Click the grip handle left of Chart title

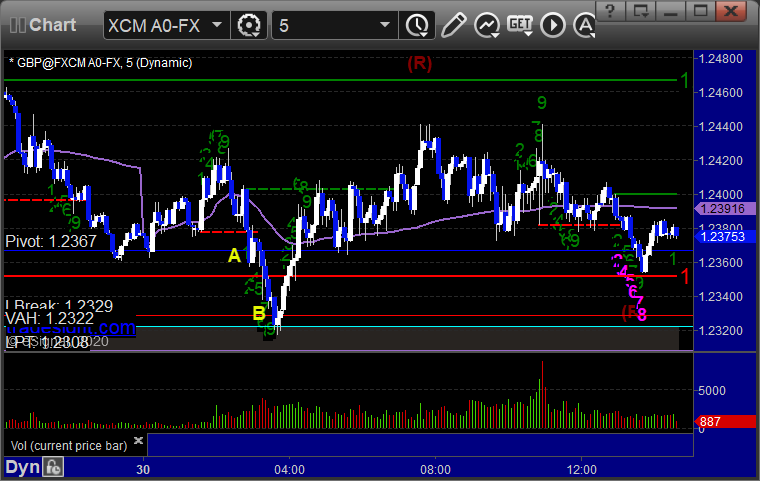point(18,25)
